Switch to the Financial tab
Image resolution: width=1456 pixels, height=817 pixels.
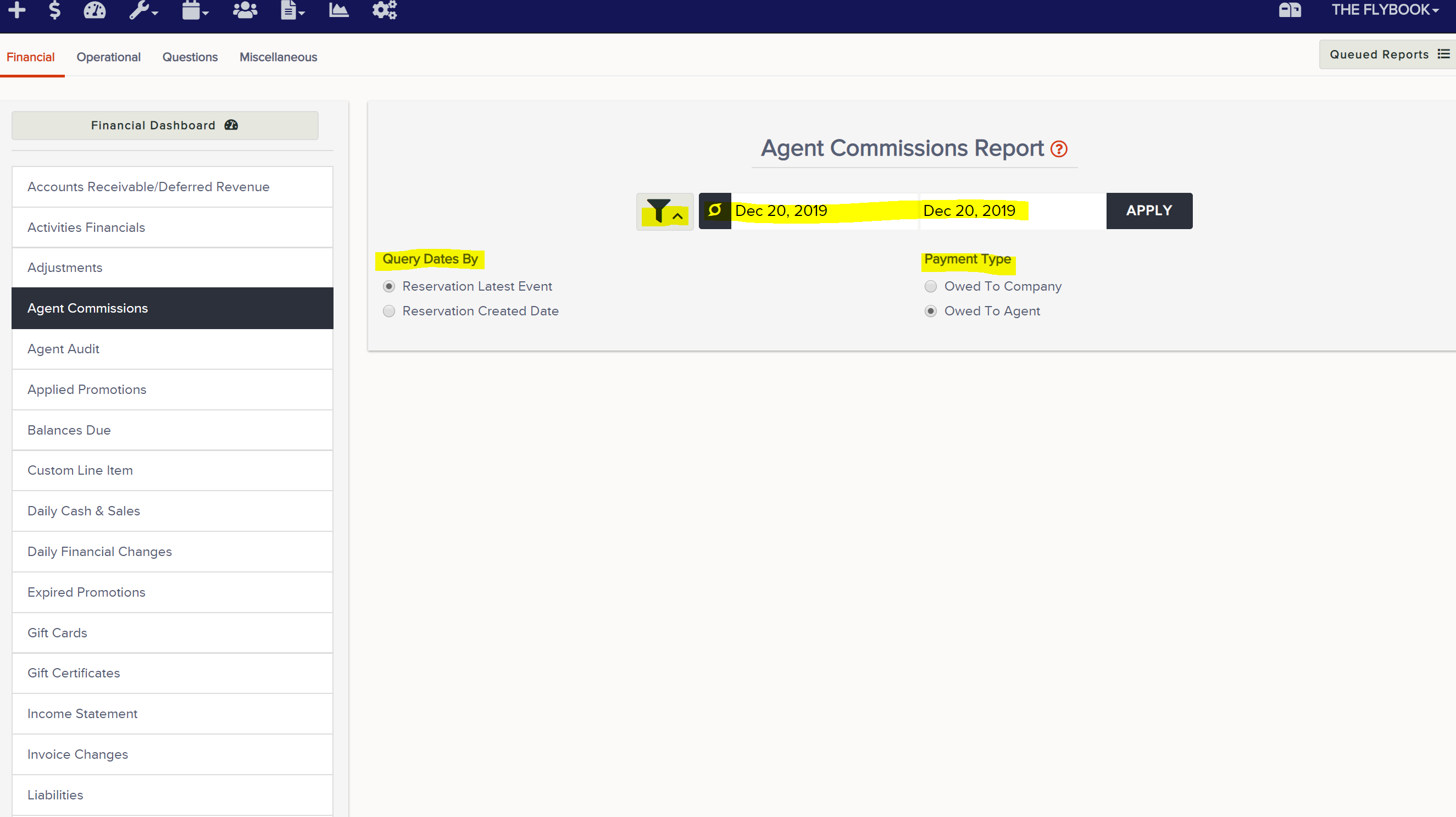tap(31, 57)
